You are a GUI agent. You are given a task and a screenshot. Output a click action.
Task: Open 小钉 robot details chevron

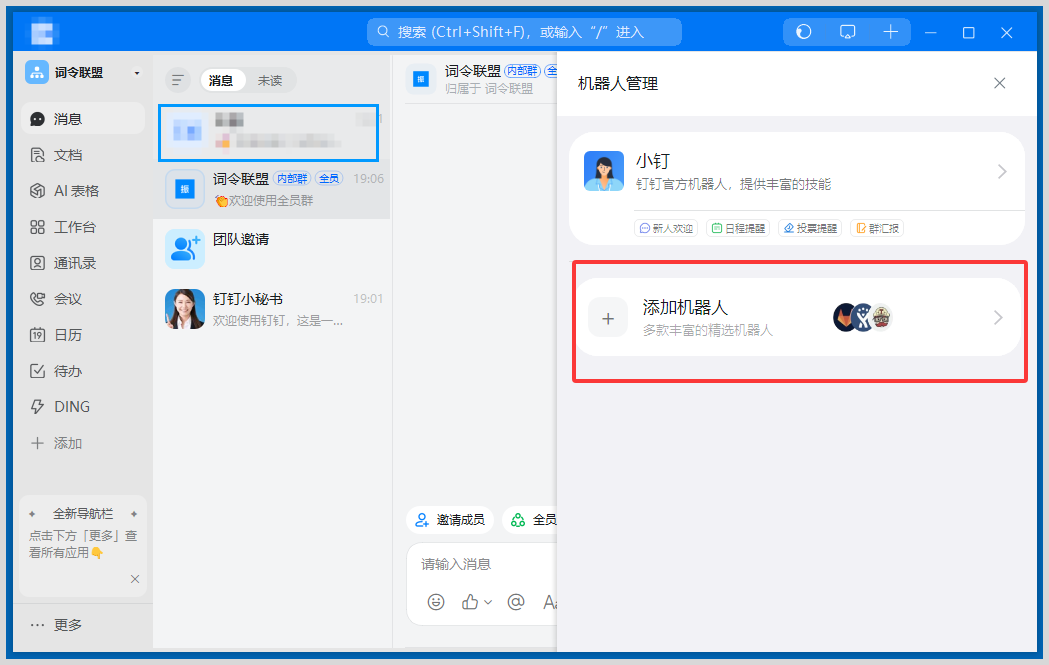tap(1002, 172)
